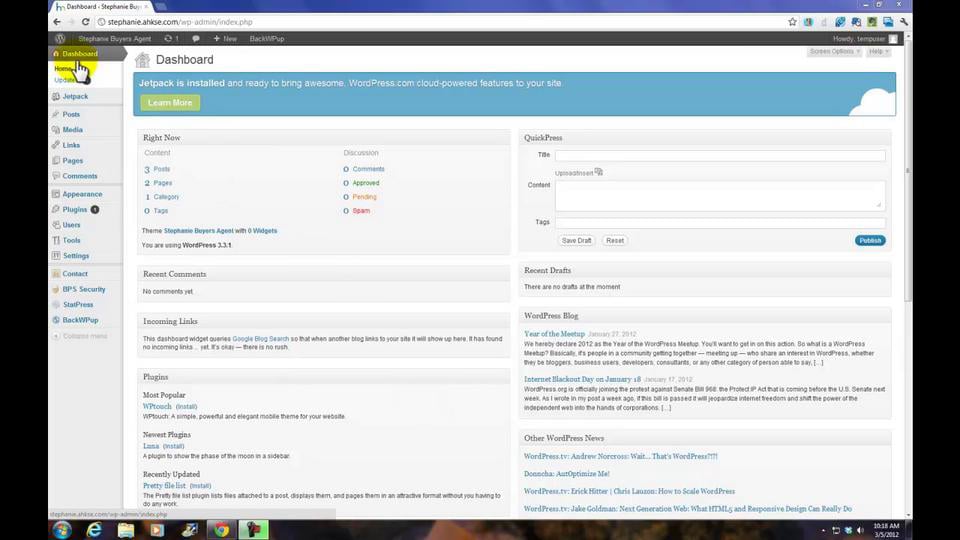Open Windows Start button
The width and height of the screenshot is (960, 540).
point(61,530)
